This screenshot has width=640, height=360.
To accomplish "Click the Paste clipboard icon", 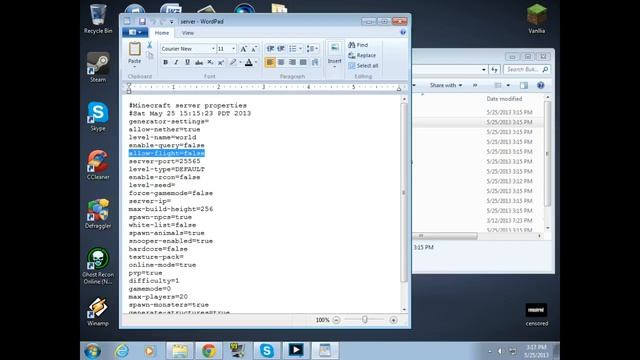I will point(134,49).
